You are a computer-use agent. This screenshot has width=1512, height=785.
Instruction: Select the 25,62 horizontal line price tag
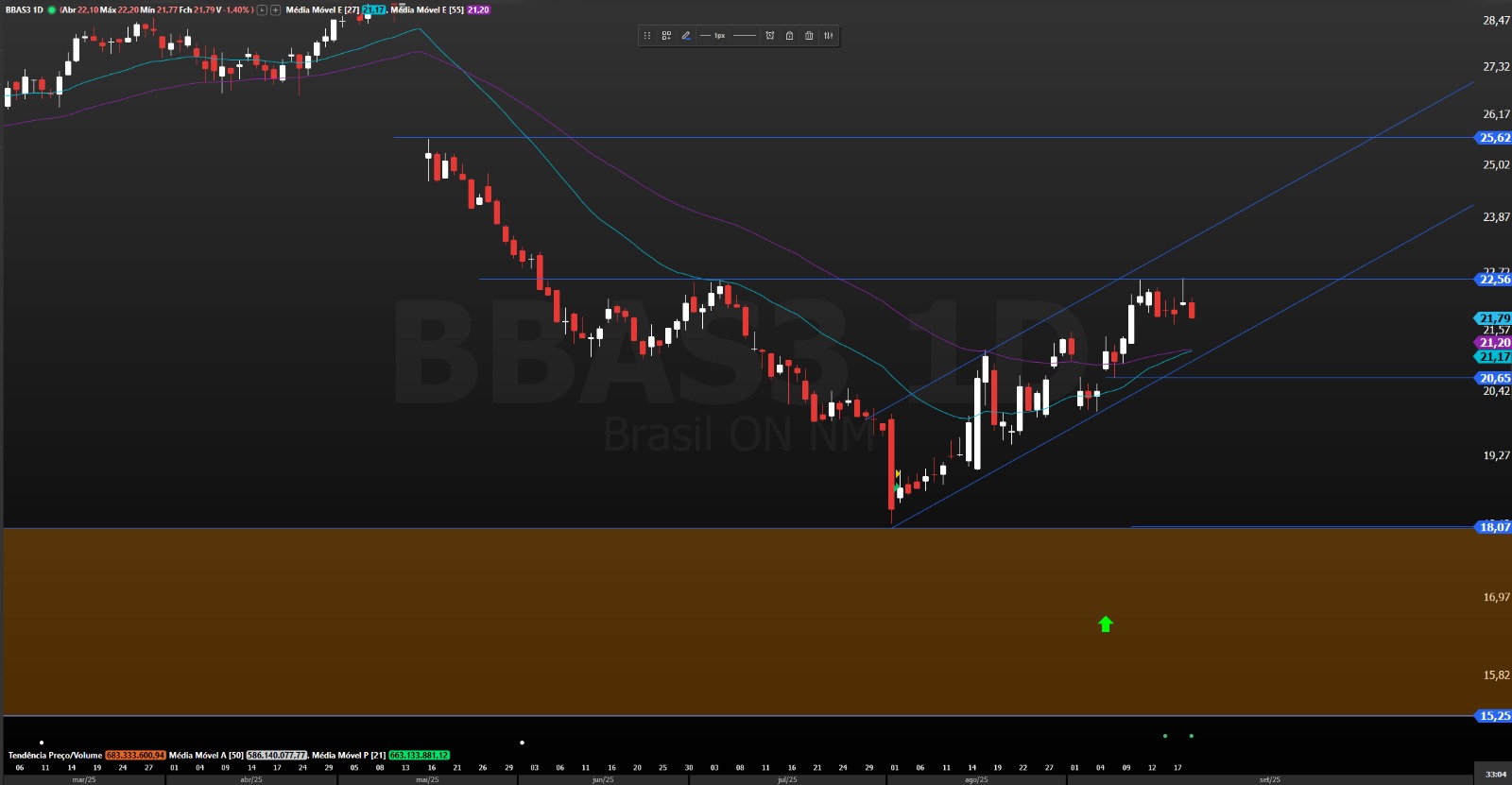pyautogui.click(x=1493, y=138)
